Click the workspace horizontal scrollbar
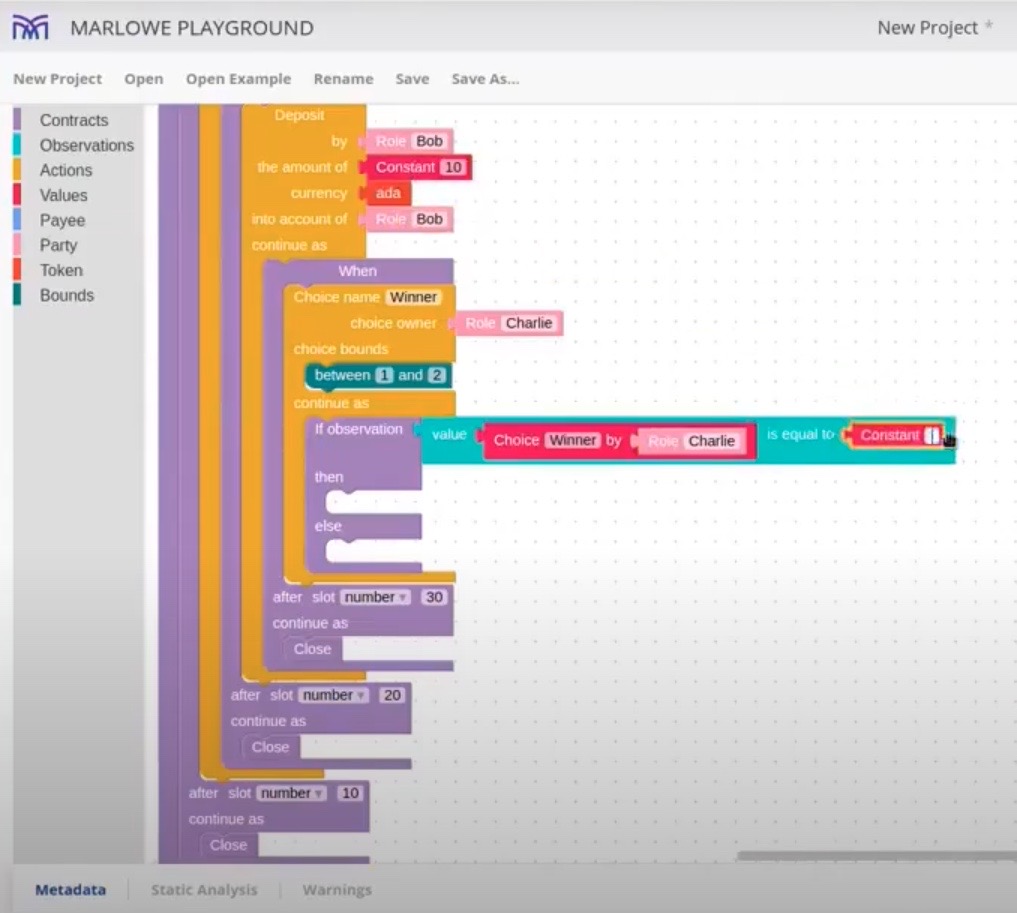This screenshot has width=1017, height=913. click(x=877, y=856)
